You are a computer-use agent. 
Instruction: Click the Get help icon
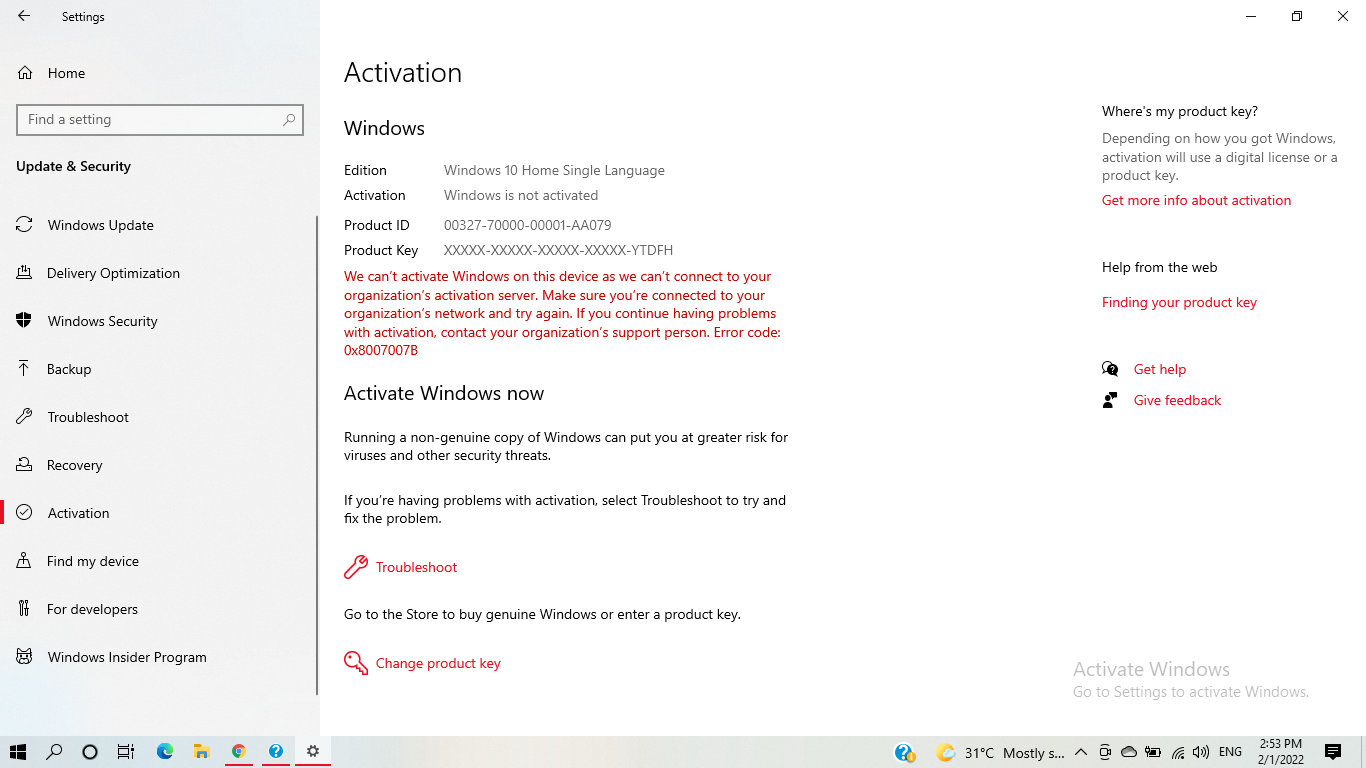coord(1111,368)
